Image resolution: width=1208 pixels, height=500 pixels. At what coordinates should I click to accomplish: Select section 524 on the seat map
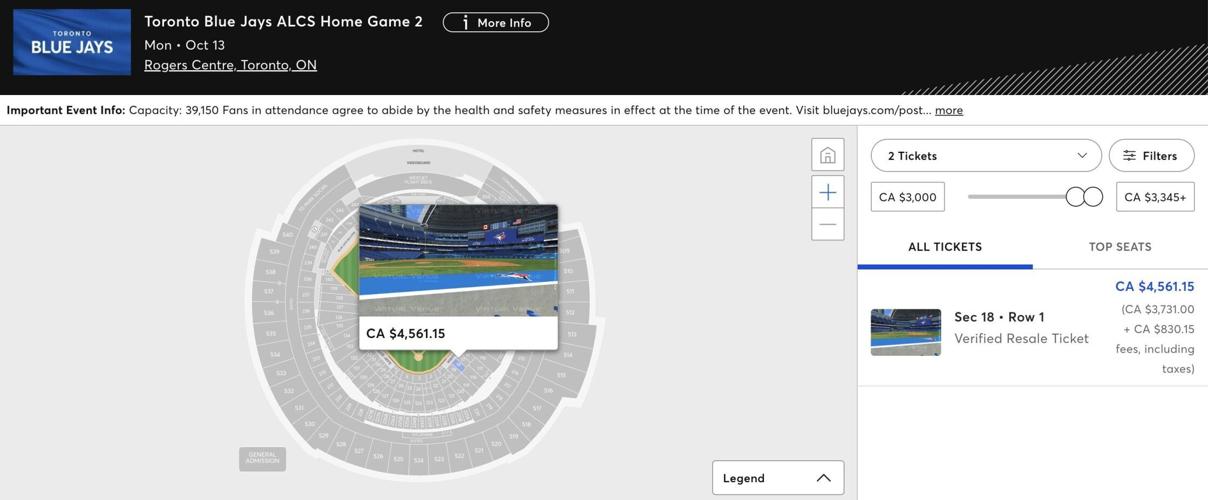tap(419, 459)
